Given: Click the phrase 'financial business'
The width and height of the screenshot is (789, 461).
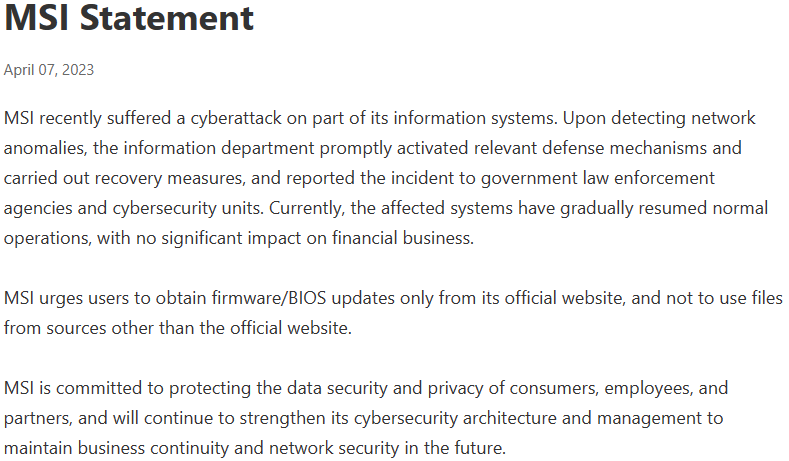Looking at the screenshot, I should click(403, 238).
